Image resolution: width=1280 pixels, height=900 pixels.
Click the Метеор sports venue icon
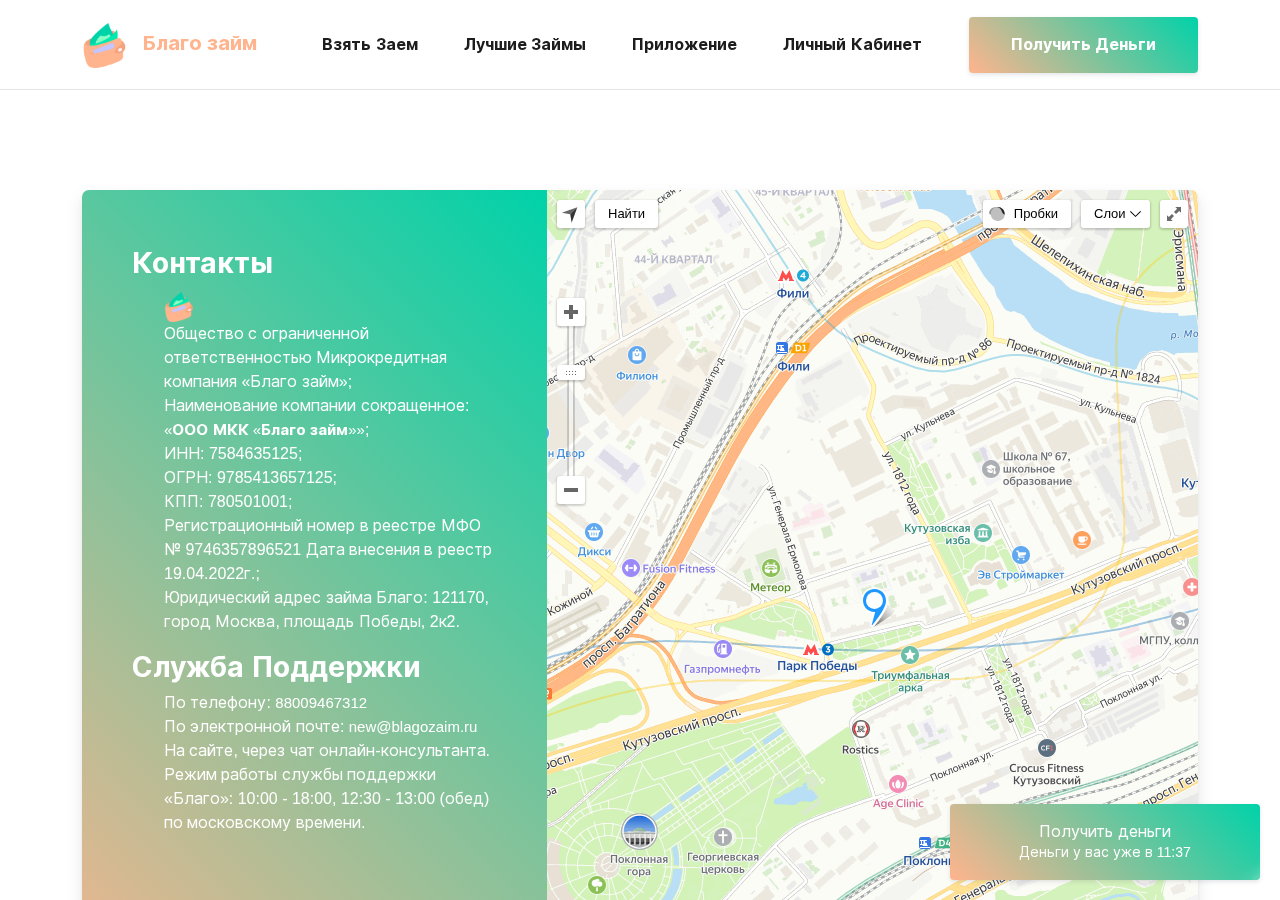click(770, 566)
